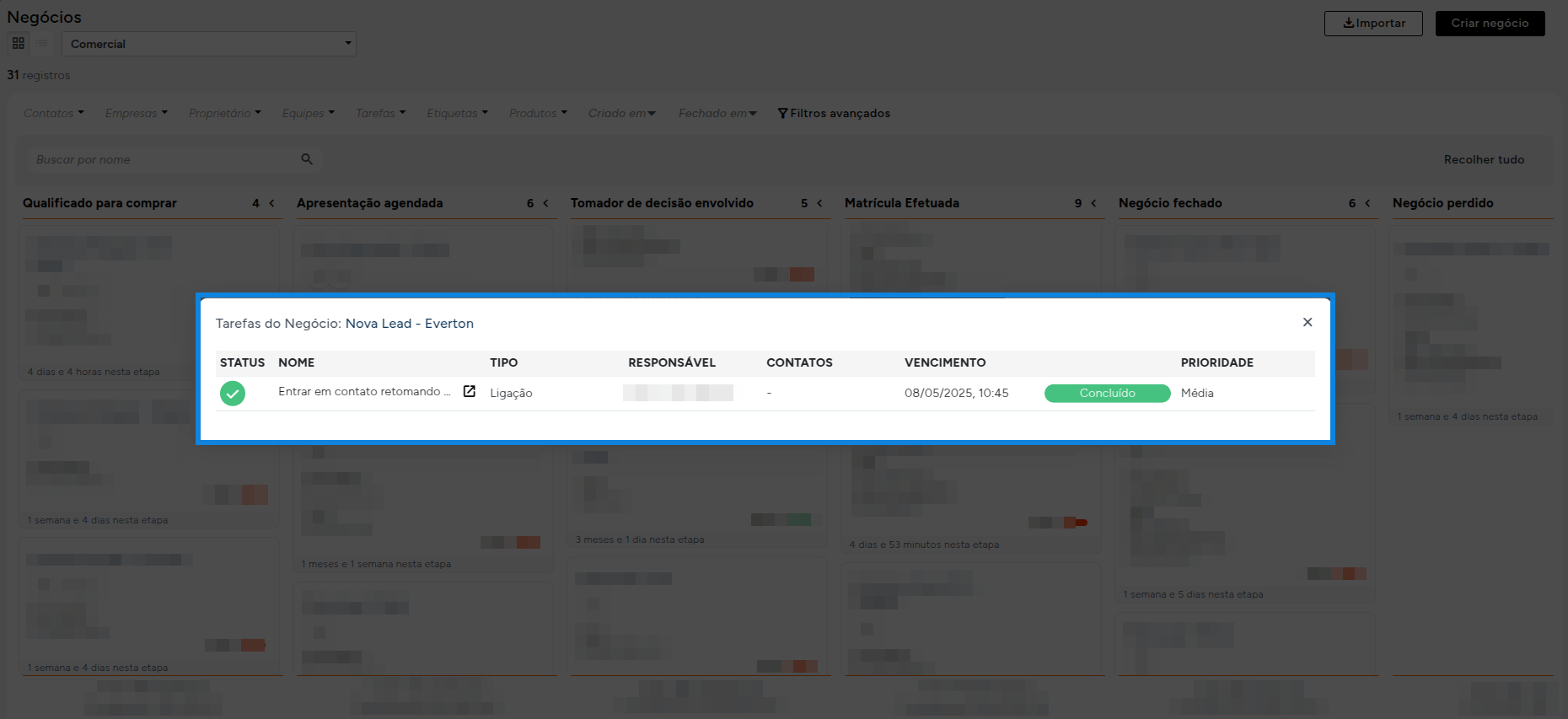Screen dimensions: 1568x719
Task: Open the Etiquetas filter menu
Action: pos(457,113)
